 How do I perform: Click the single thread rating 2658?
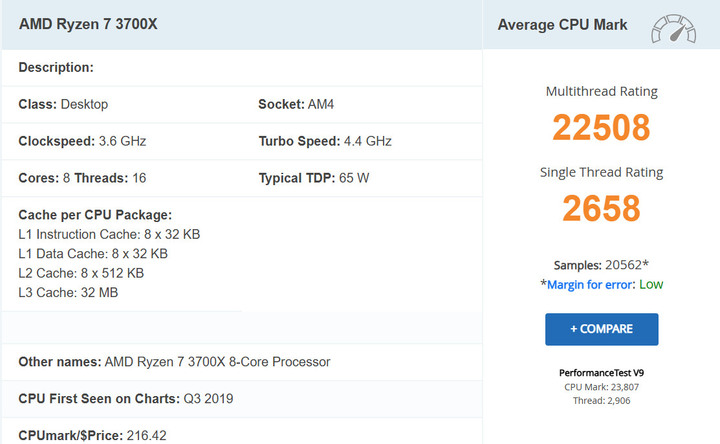[601, 208]
